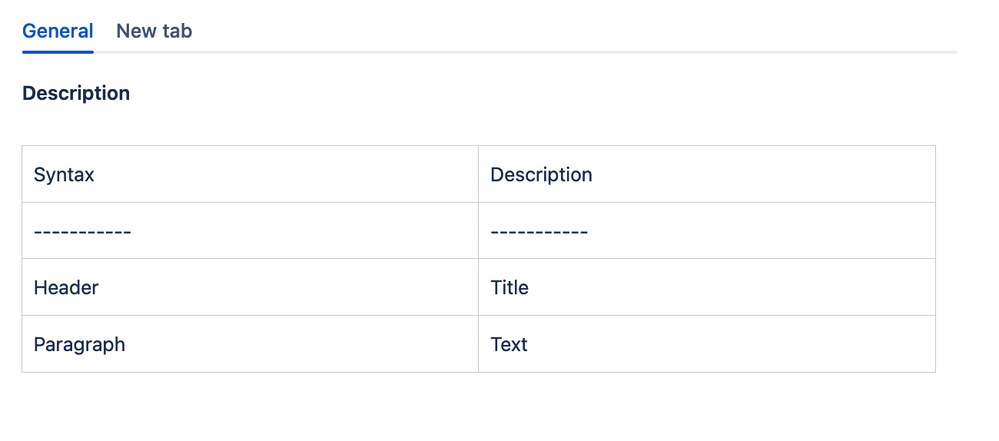Viewport: 999px width, 441px height.
Task: Switch to the General tab
Action: pyautogui.click(x=58, y=31)
